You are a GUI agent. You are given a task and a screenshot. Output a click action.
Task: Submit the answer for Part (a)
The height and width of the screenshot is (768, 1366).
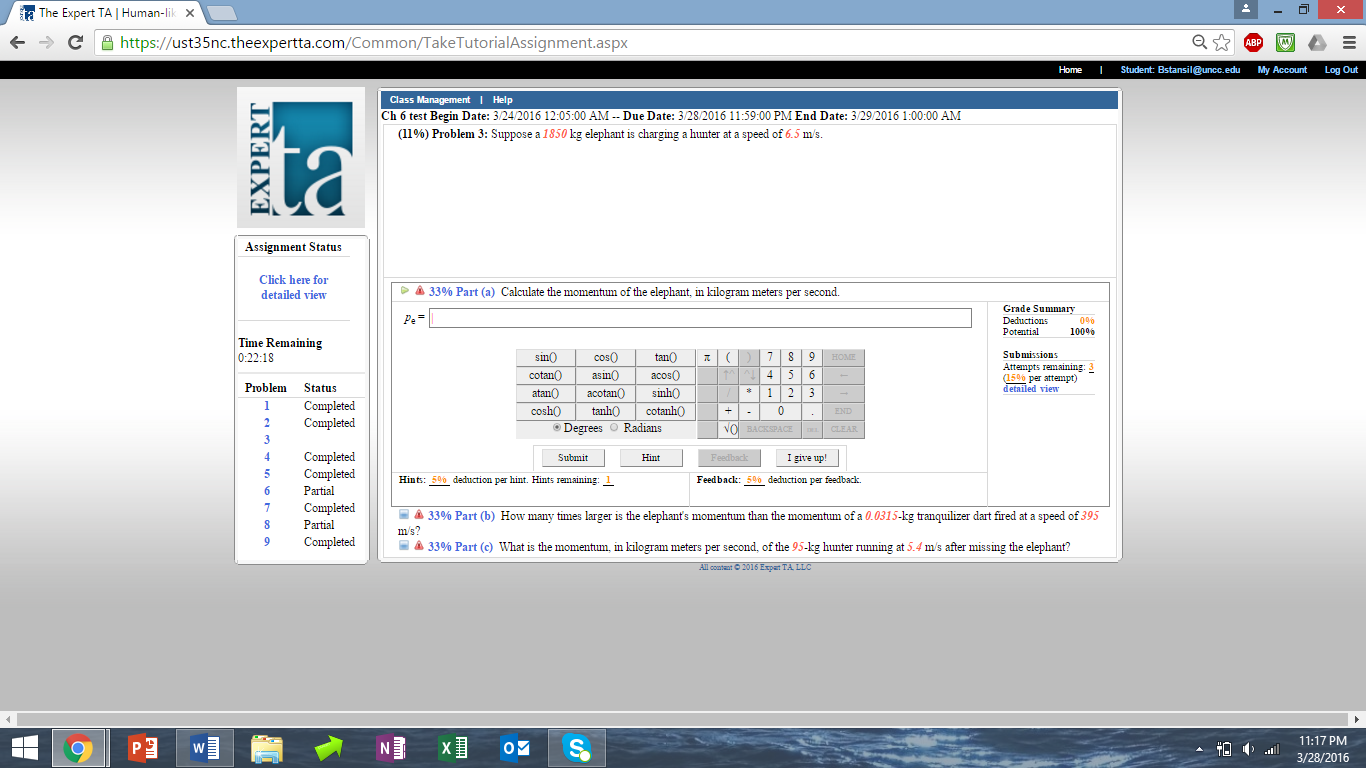[x=572, y=457]
